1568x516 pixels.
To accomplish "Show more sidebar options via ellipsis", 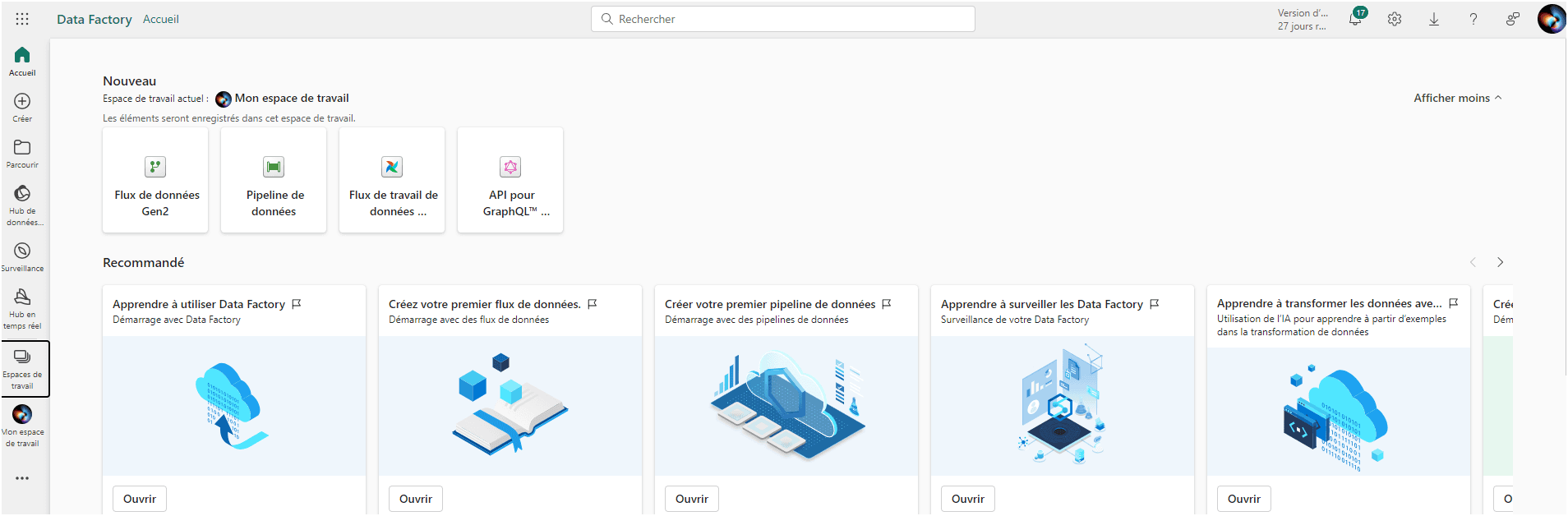I will pyautogui.click(x=22, y=478).
